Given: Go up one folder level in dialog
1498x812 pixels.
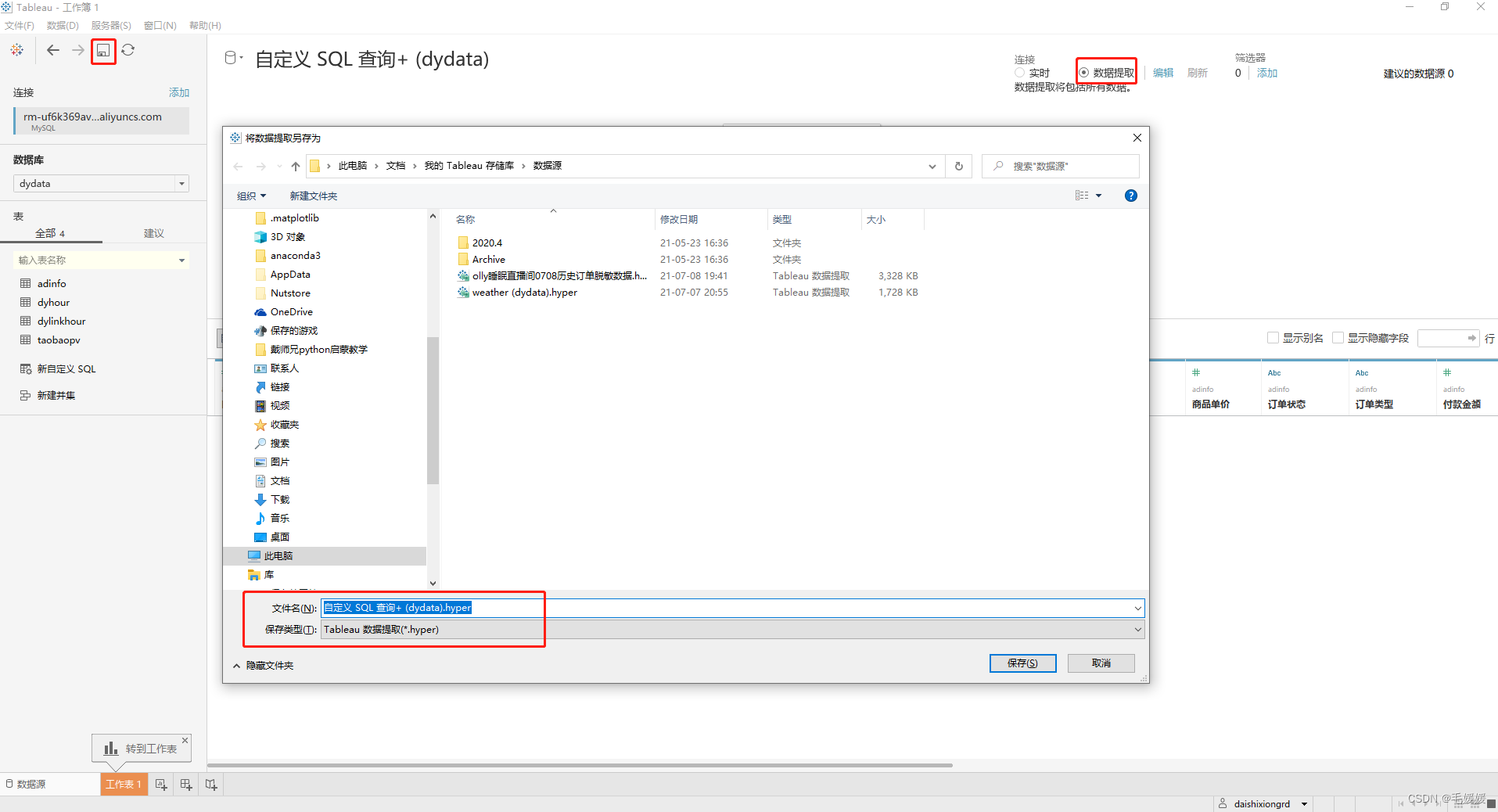Looking at the screenshot, I should pyautogui.click(x=295, y=166).
